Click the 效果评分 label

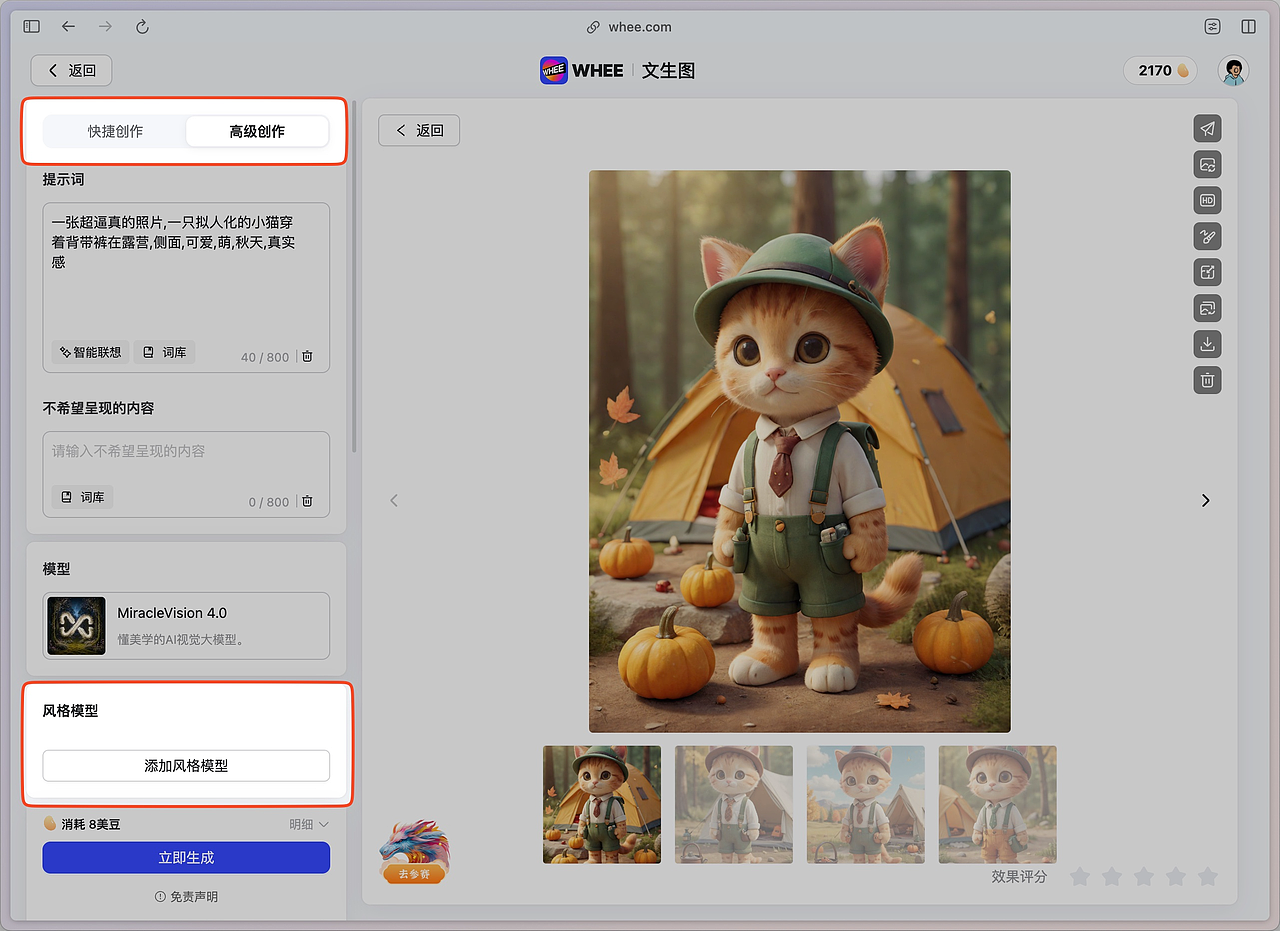point(1020,876)
